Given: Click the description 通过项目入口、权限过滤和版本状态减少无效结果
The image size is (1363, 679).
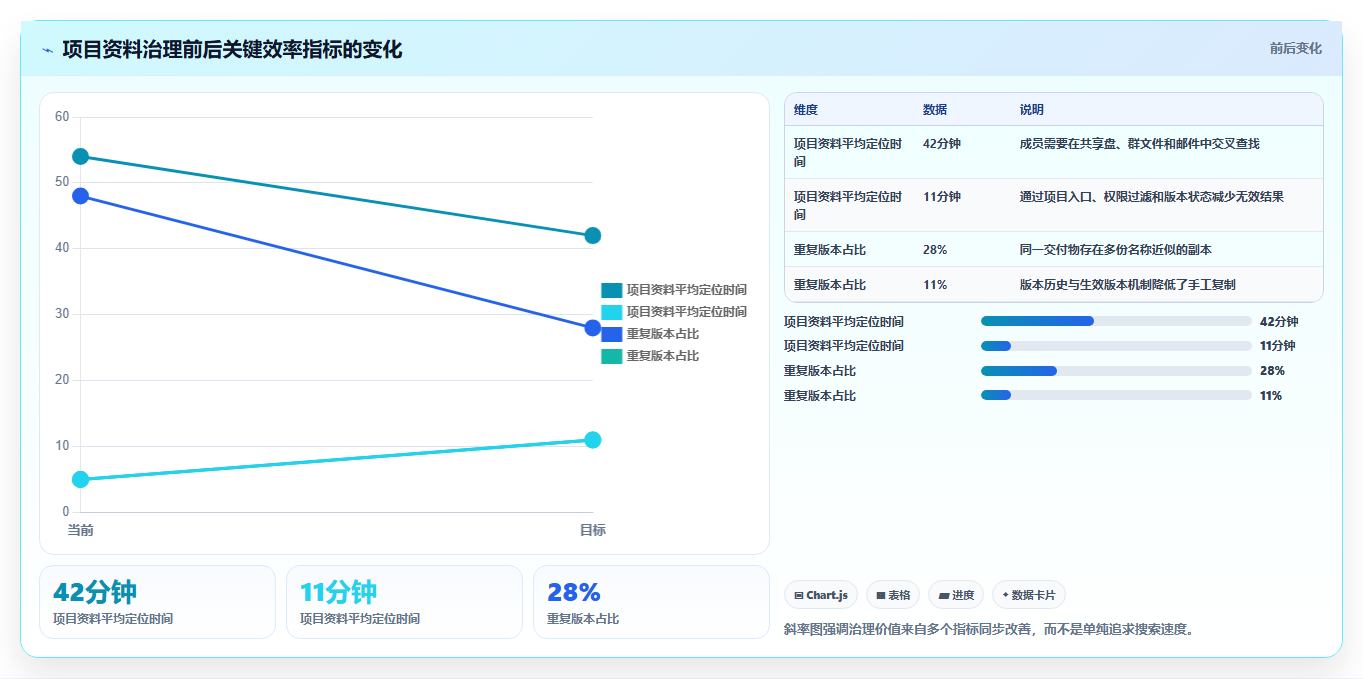Looking at the screenshot, I should pos(1152,197).
